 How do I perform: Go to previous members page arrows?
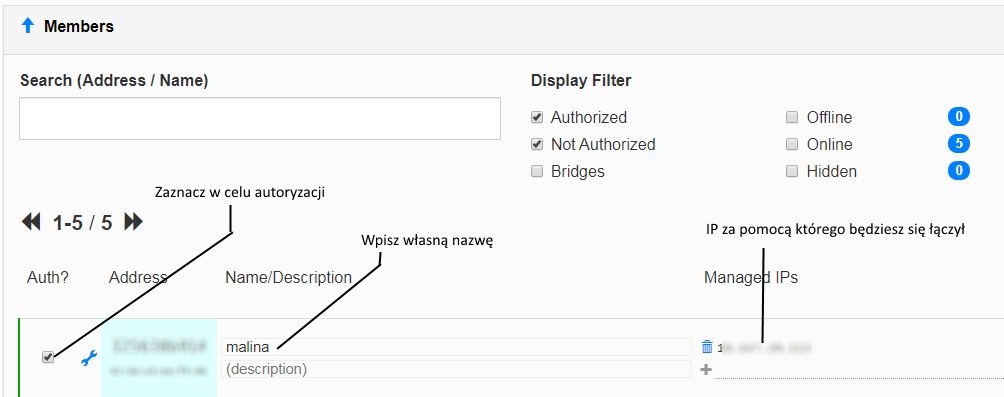31,222
